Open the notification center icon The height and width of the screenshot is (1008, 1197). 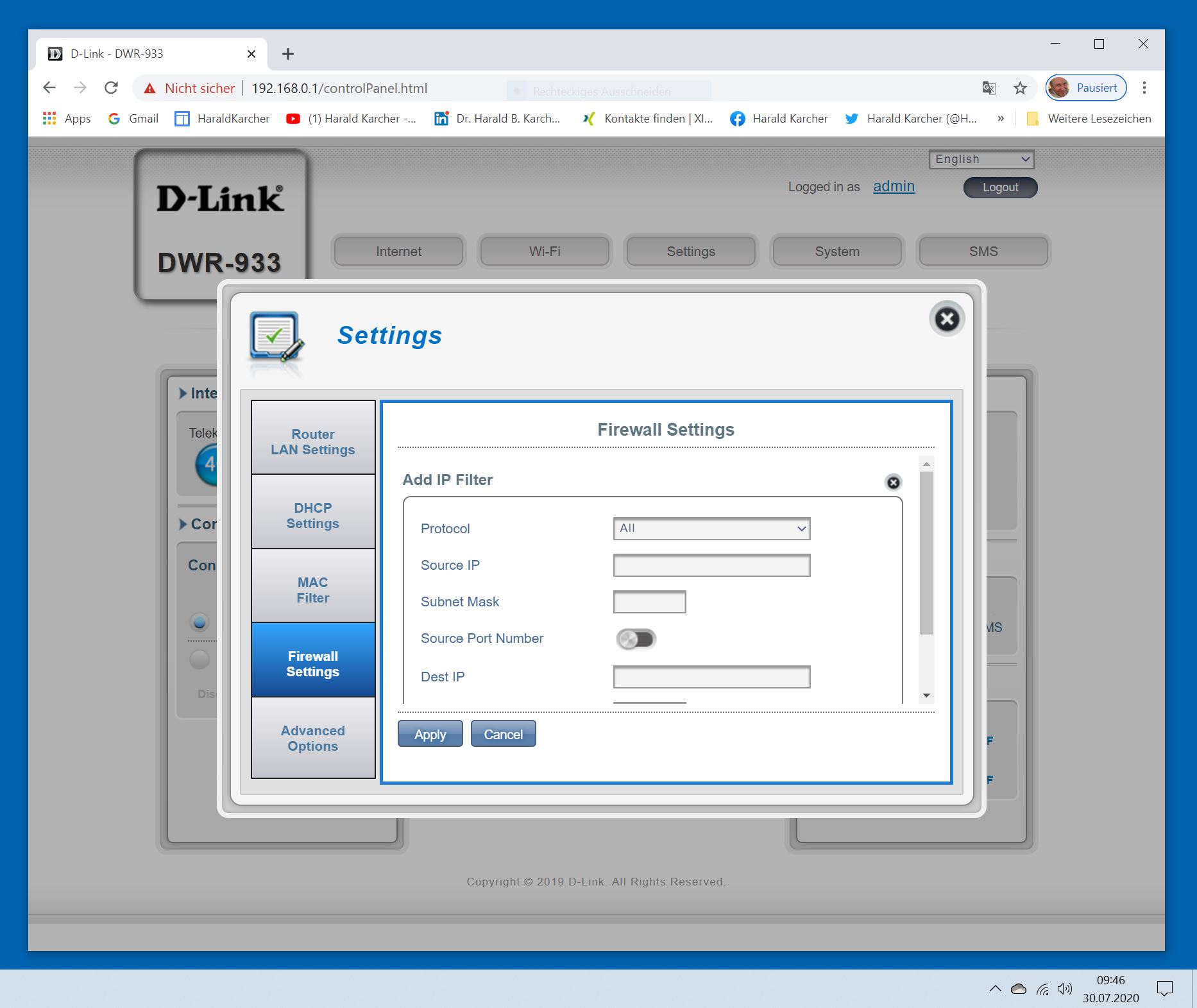(1164, 989)
